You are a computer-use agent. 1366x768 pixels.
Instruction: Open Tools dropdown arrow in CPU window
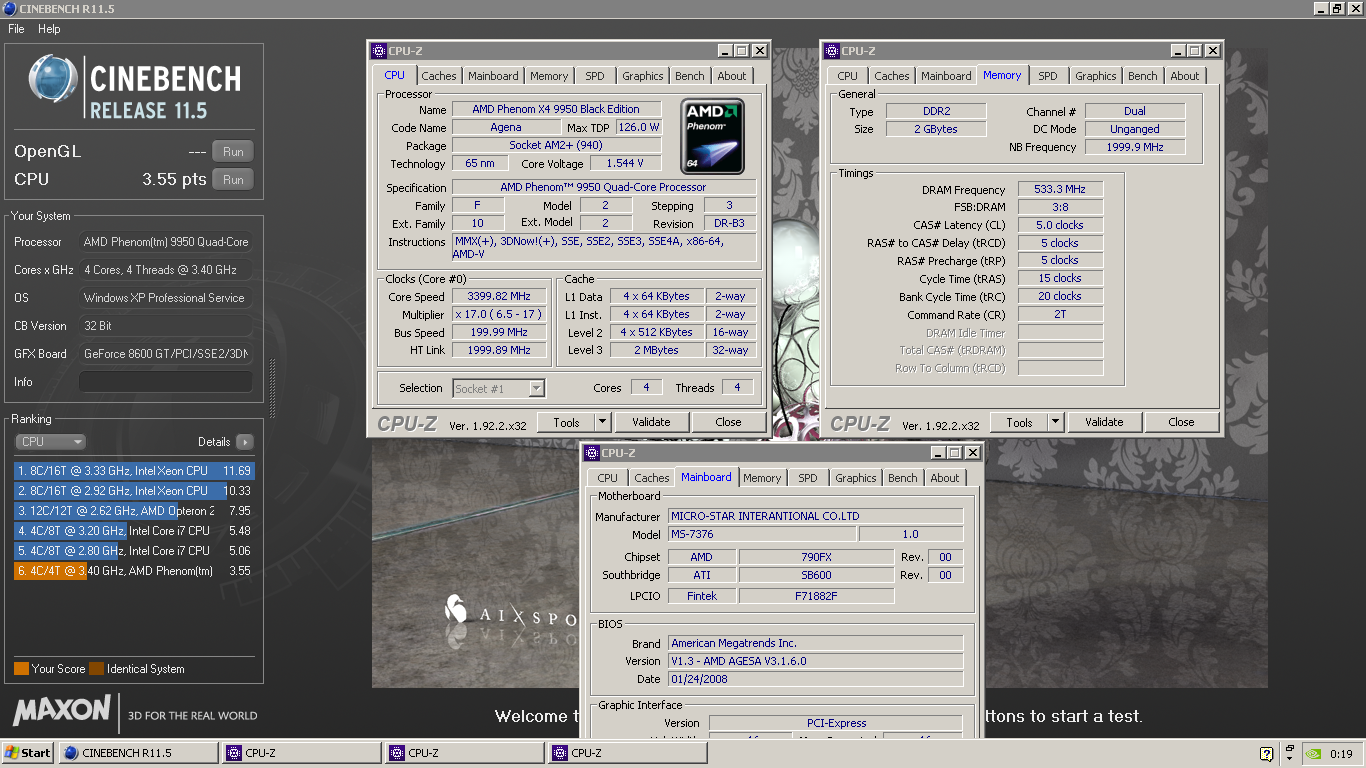(x=603, y=422)
